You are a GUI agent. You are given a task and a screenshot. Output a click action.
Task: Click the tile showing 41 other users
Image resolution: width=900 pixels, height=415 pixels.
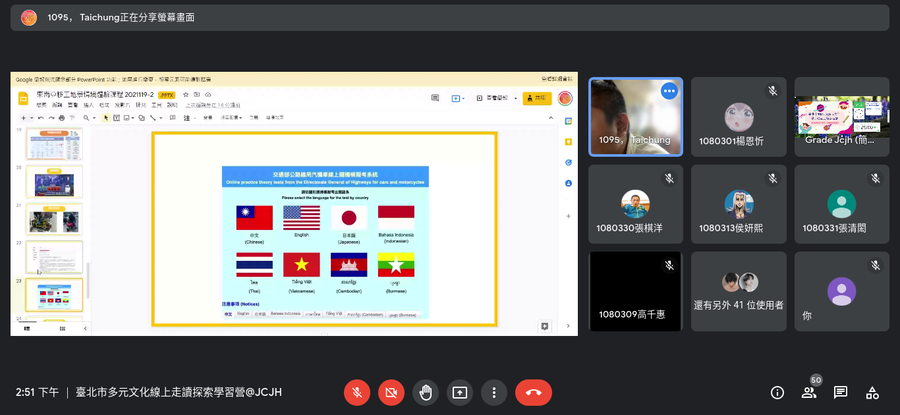click(x=738, y=291)
